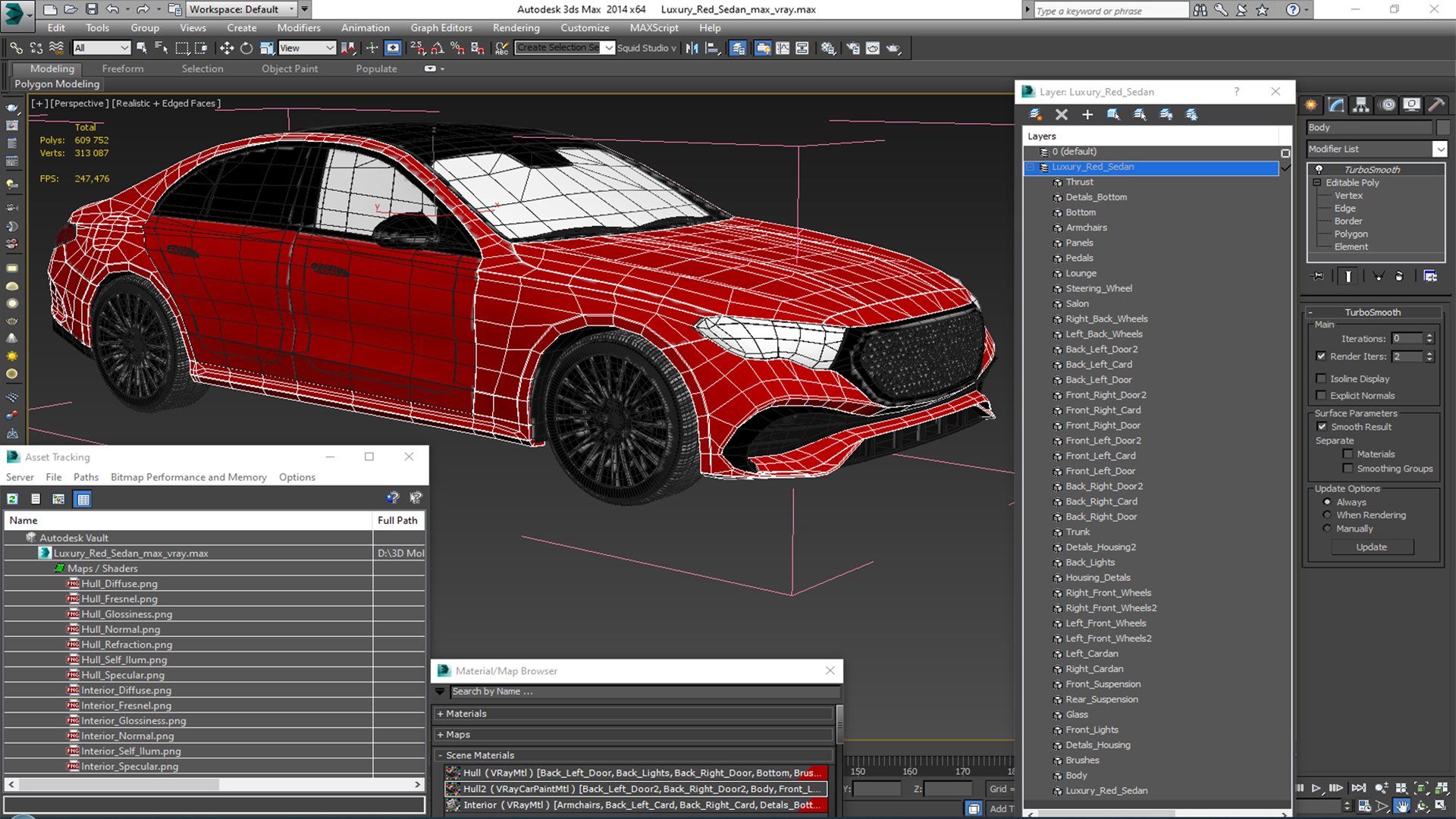Click Remove modifier from stack icon

tap(1399, 276)
